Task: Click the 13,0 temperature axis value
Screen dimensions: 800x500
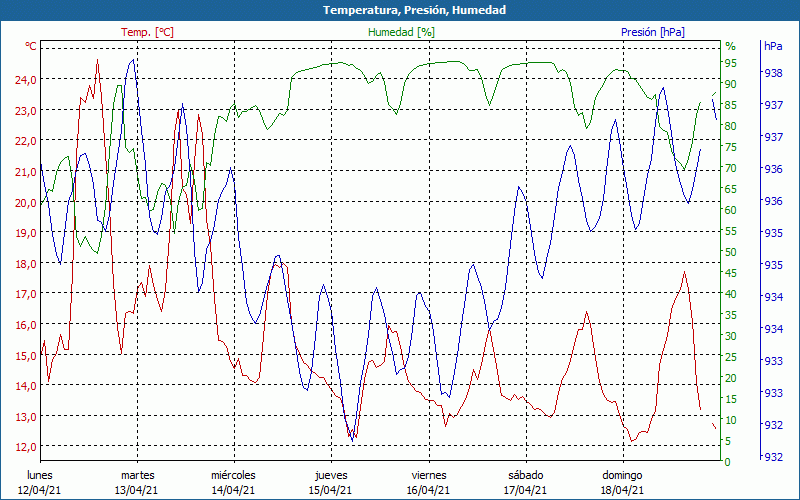Action: point(27,416)
